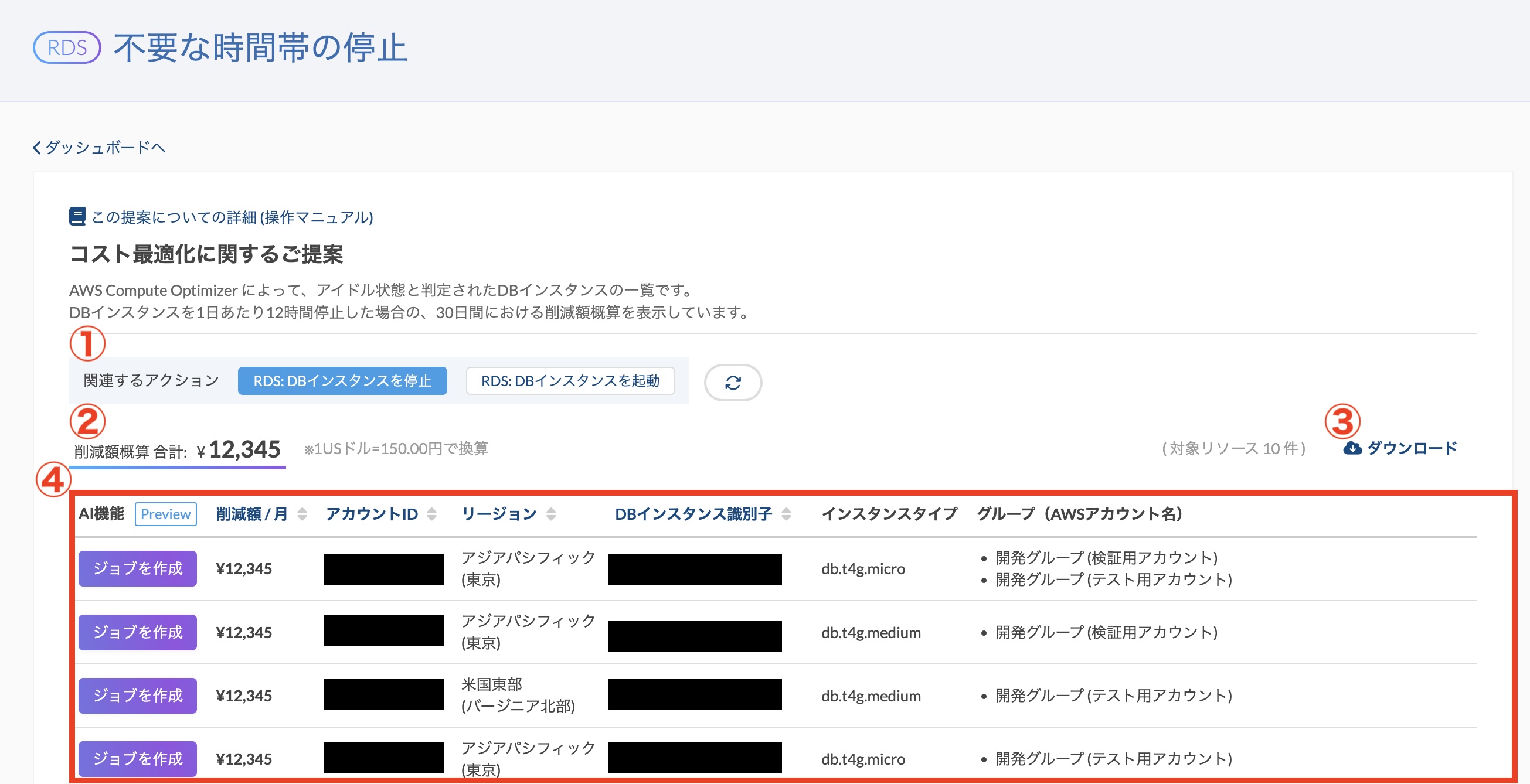This screenshot has height=784, width=1530.
Task: Open the manual book icon
Action: point(77,217)
